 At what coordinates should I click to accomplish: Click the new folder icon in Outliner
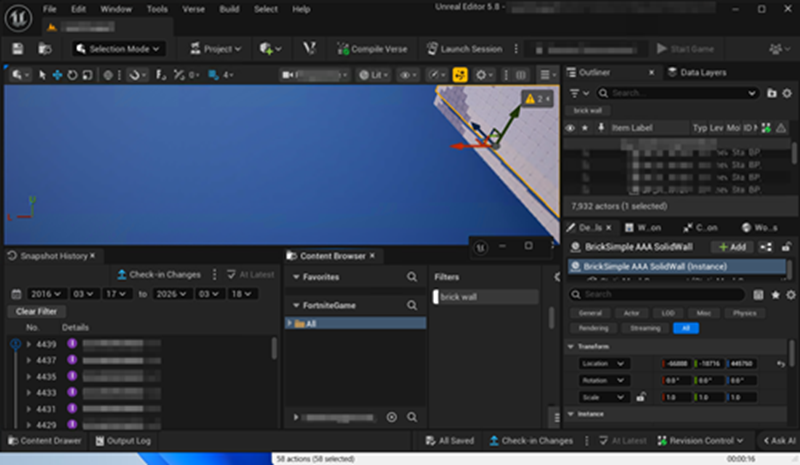click(771, 93)
